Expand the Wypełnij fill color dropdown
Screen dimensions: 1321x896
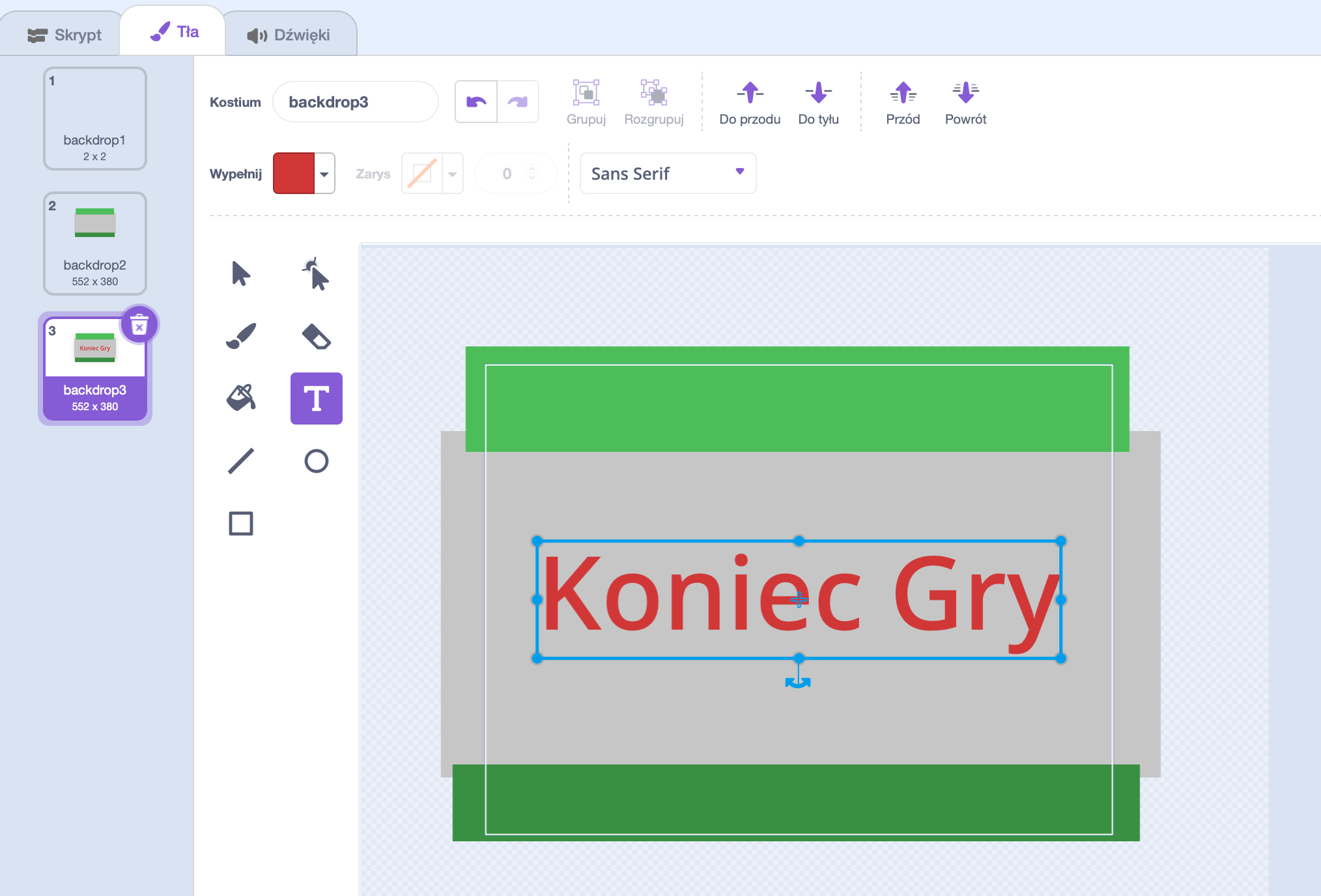point(324,174)
